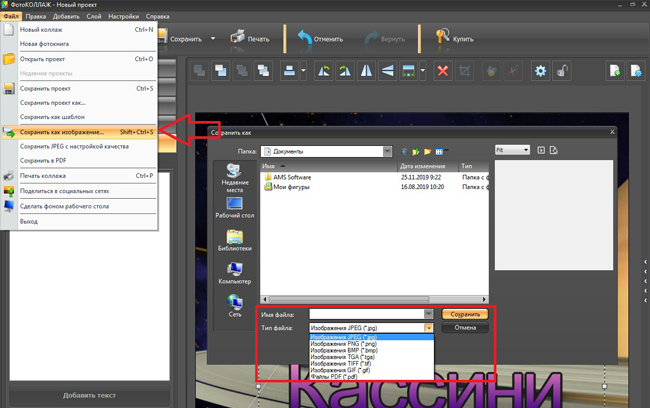Viewport: 650px width, 408px height.
Task: Click Undo blue arrow (Отменить)
Action: pos(320,39)
